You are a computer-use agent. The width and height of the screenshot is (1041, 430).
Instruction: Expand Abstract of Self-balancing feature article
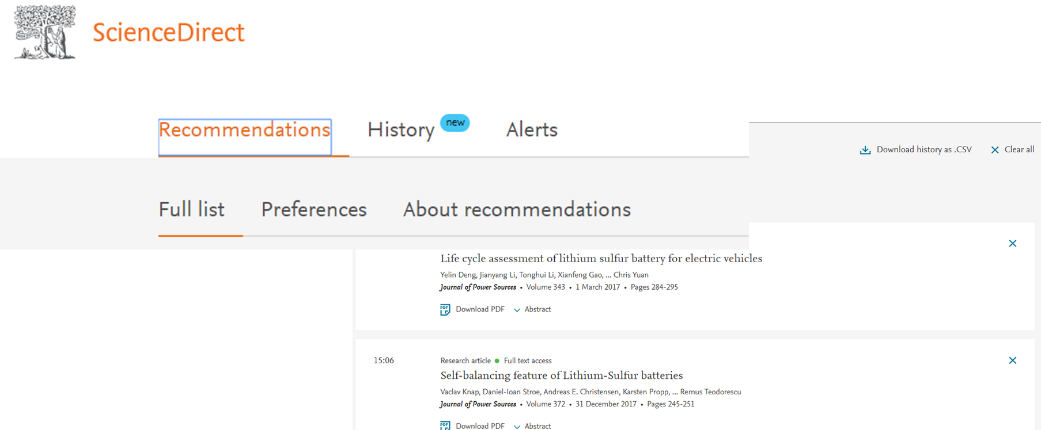click(532, 426)
